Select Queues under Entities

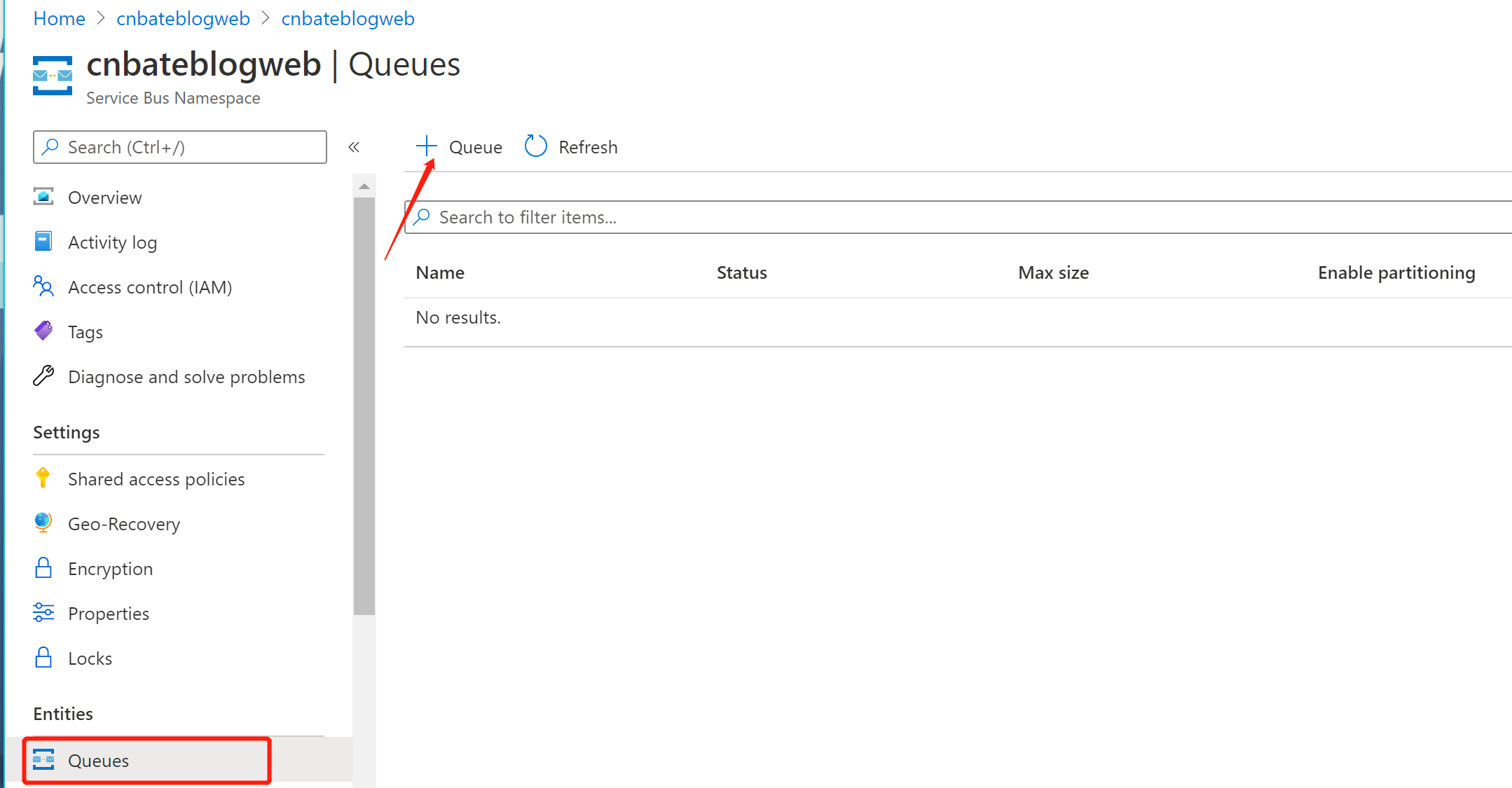point(179,760)
